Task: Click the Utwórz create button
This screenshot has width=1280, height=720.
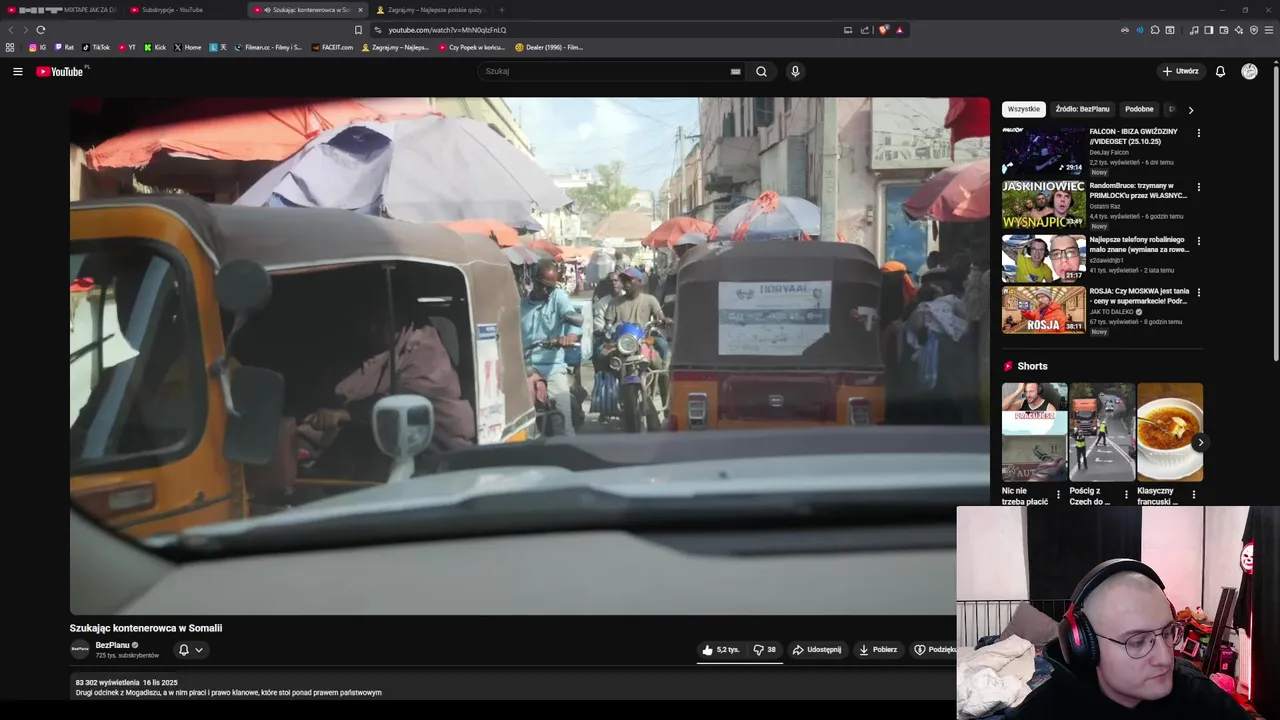Action: 1180,71
